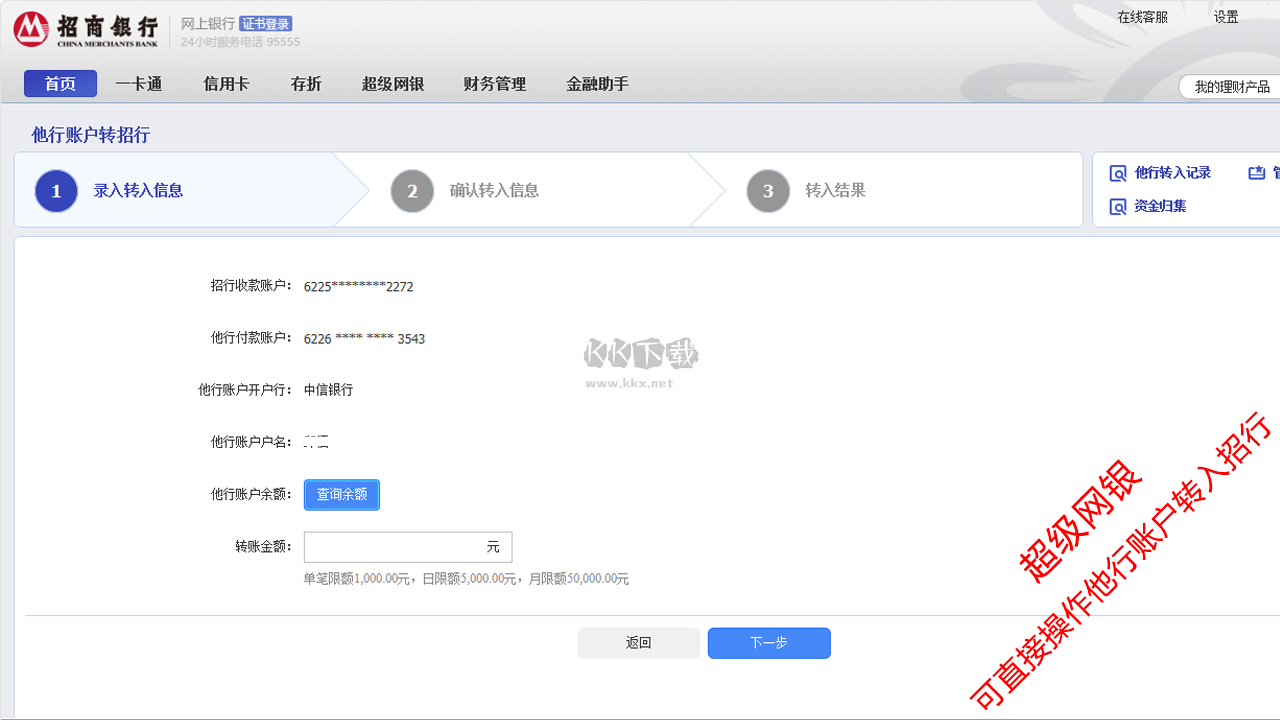Click the starred card icon near 管理
This screenshot has height=720, width=1280.
click(1258, 173)
